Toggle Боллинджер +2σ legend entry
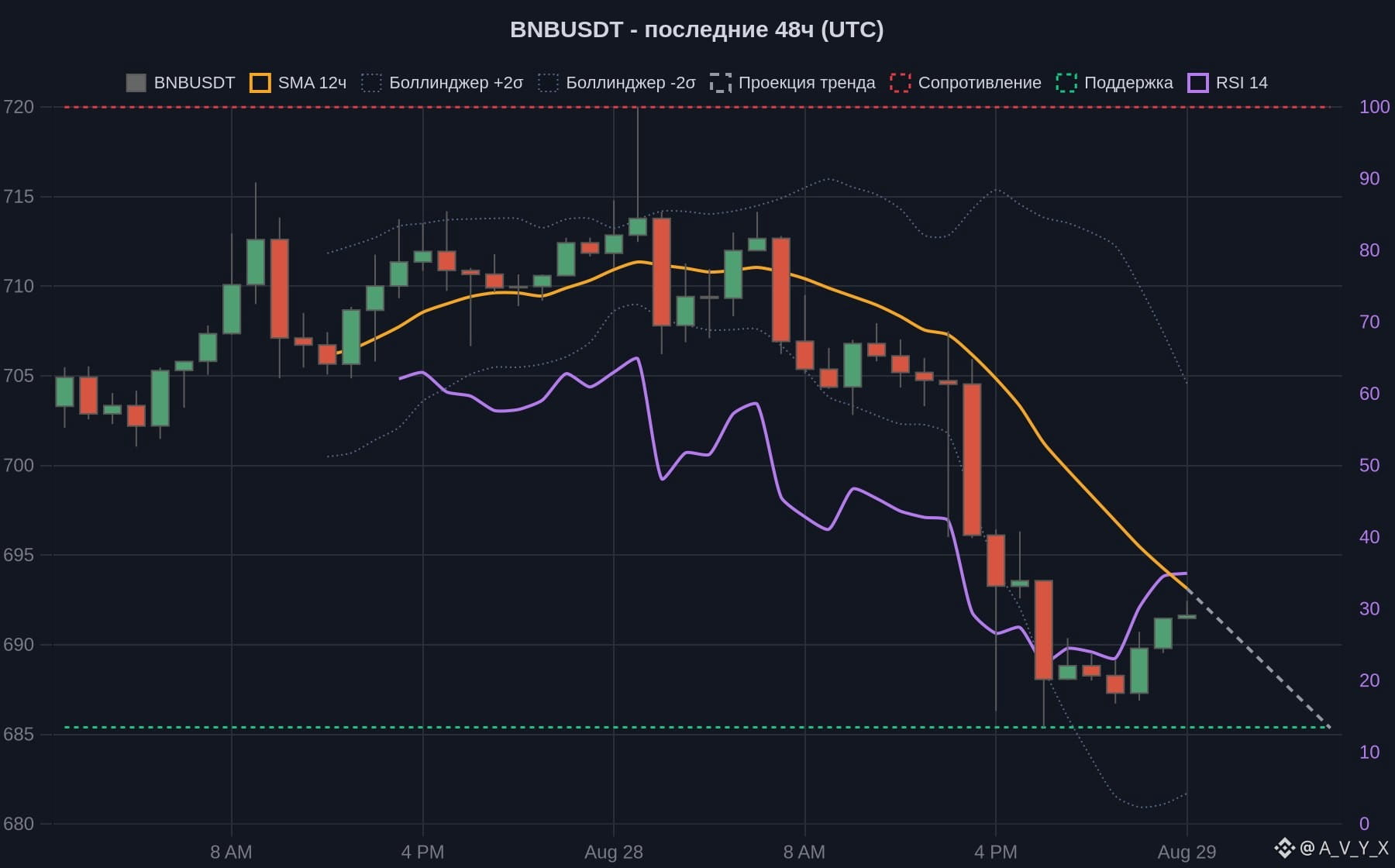Screen dimensions: 1395x868 443,83
